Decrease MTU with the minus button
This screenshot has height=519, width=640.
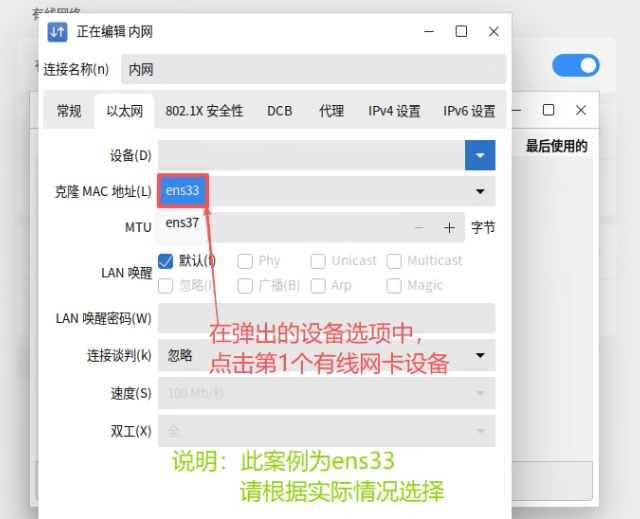418,228
